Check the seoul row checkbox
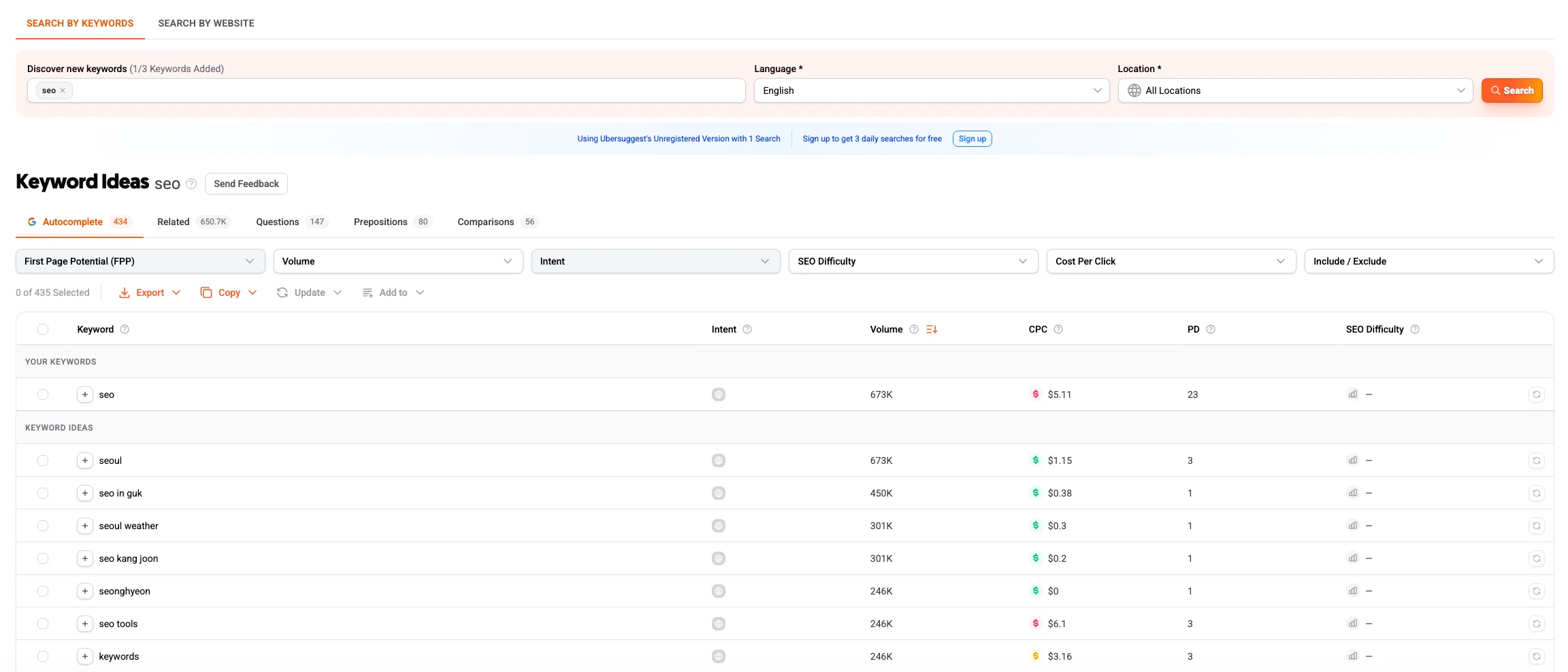This screenshot has width=1568, height=672. point(43,460)
